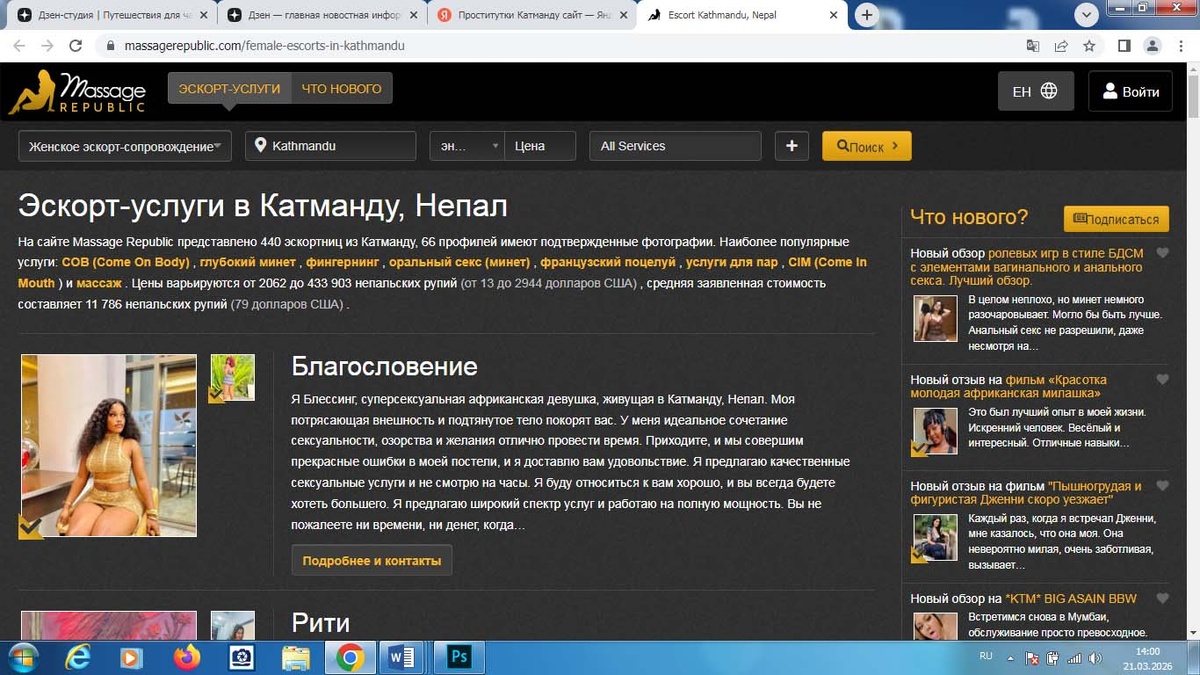The width and height of the screenshot is (1200, 675).
Task: Open Photoshop from the taskbar
Action: click(x=458, y=657)
